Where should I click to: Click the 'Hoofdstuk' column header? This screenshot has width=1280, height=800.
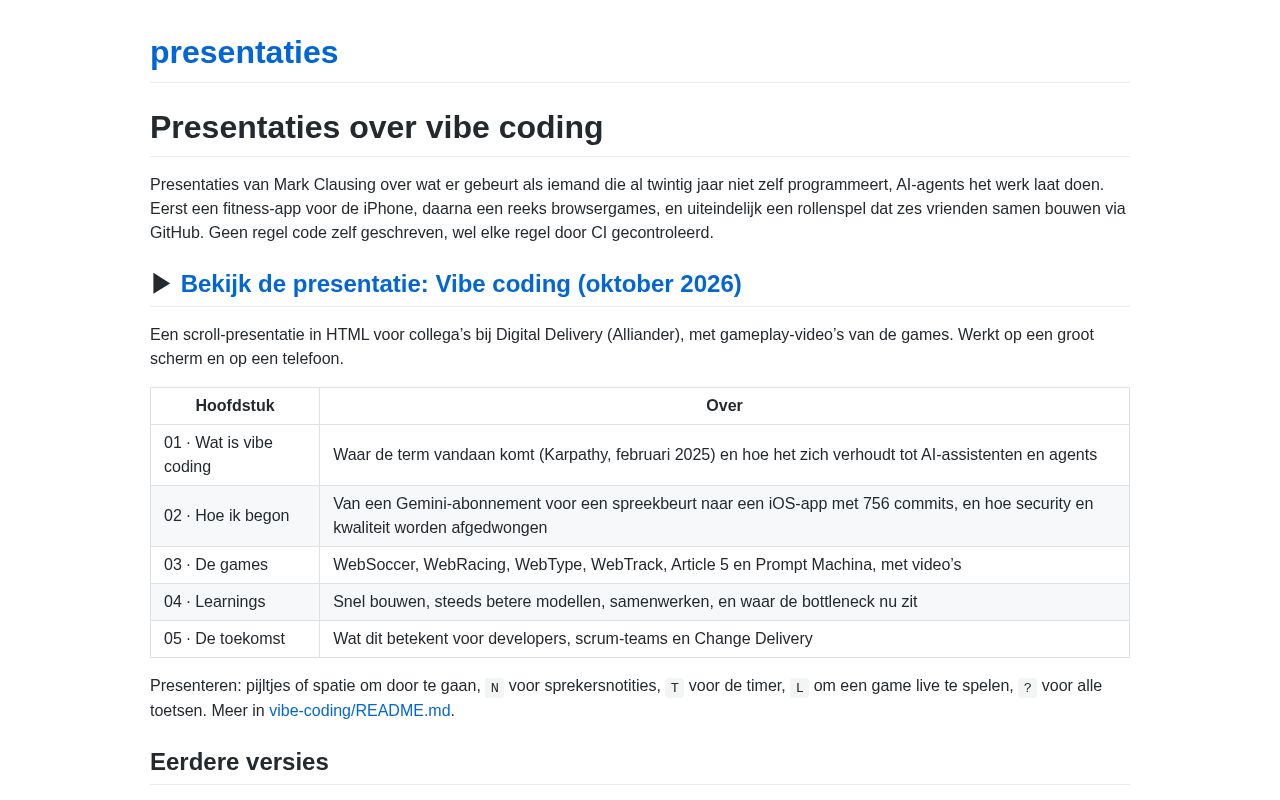point(235,406)
